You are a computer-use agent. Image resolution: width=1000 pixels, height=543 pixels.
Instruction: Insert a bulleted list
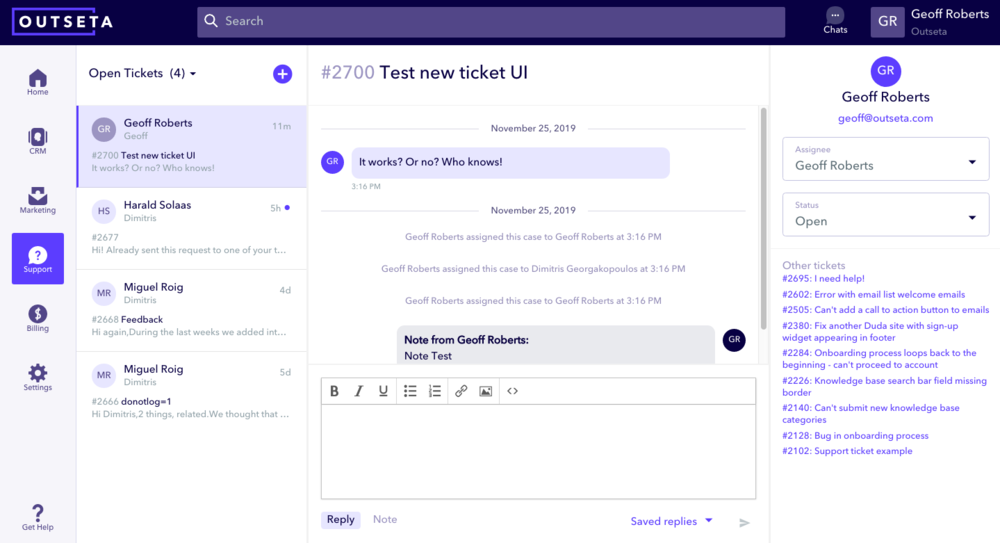[410, 391]
